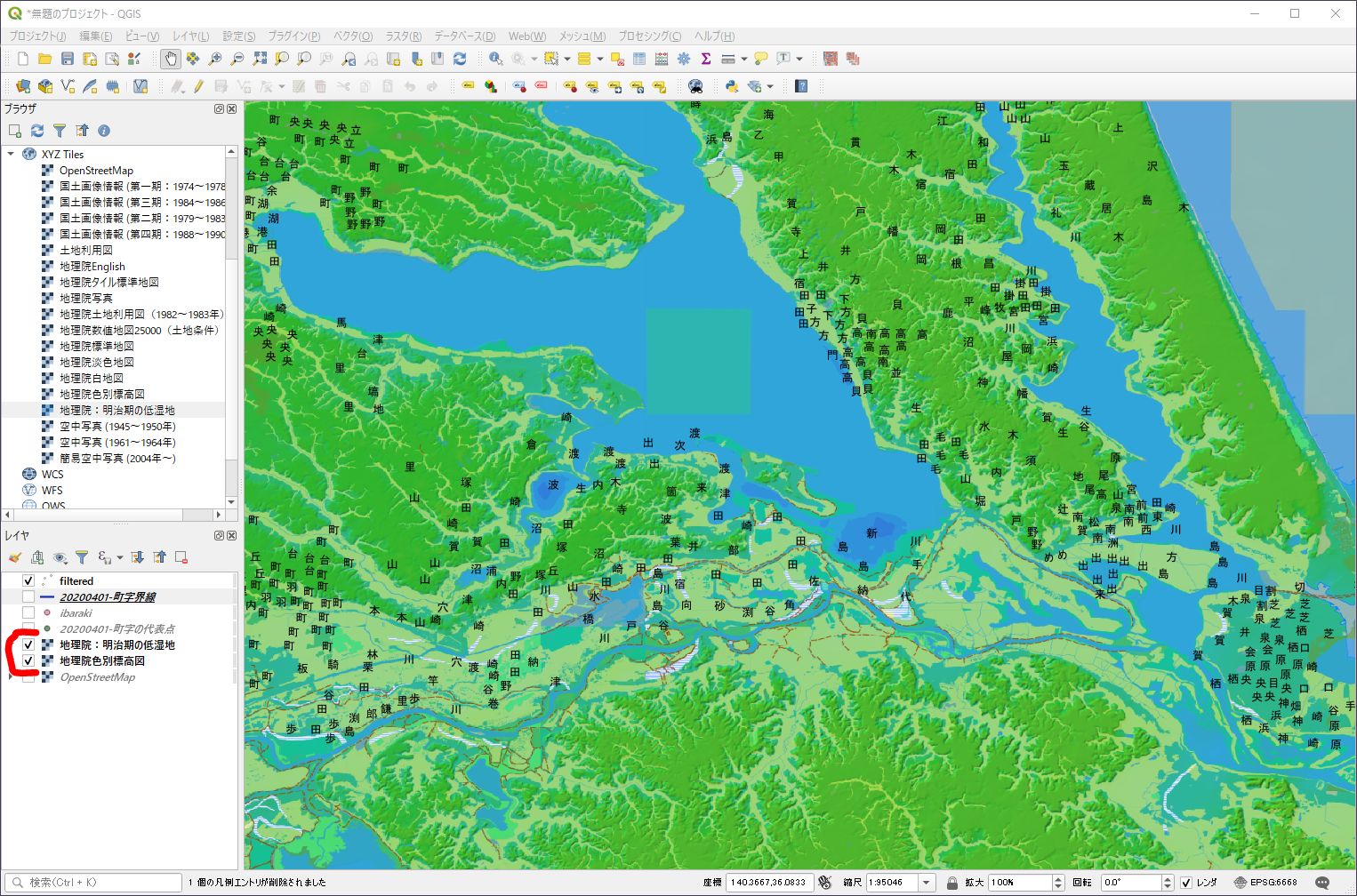Image resolution: width=1357 pixels, height=896 pixels.
Task: Click the Refresh map icon in toolbar
Action: pyautogui.click(x=460, y=59)
